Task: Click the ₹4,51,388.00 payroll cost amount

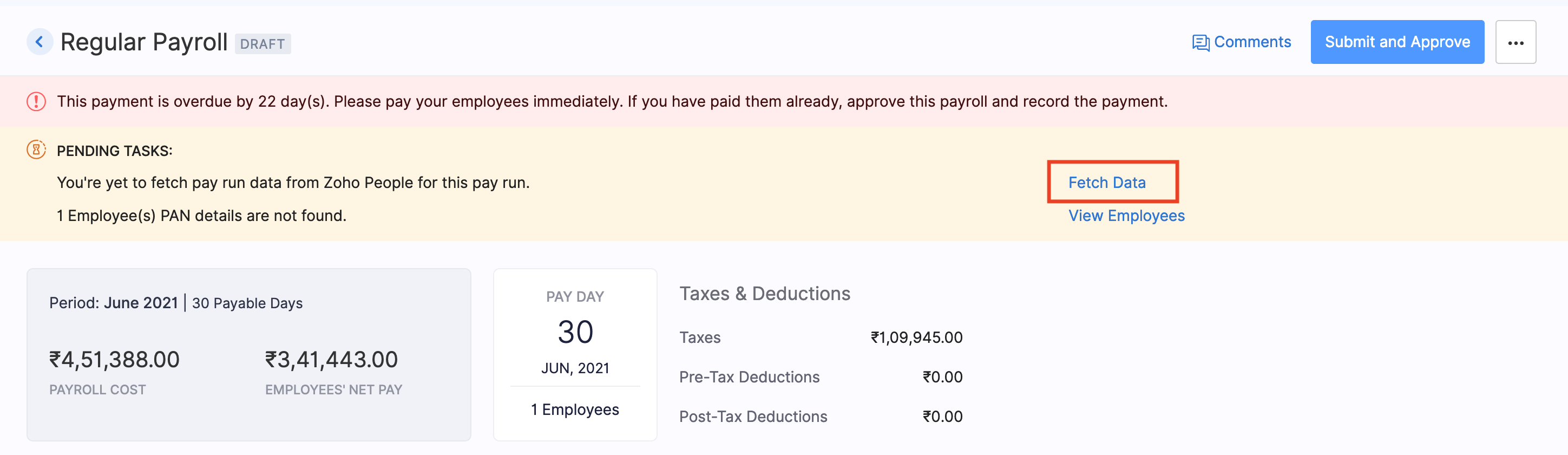Action: [x=114, y=359]
